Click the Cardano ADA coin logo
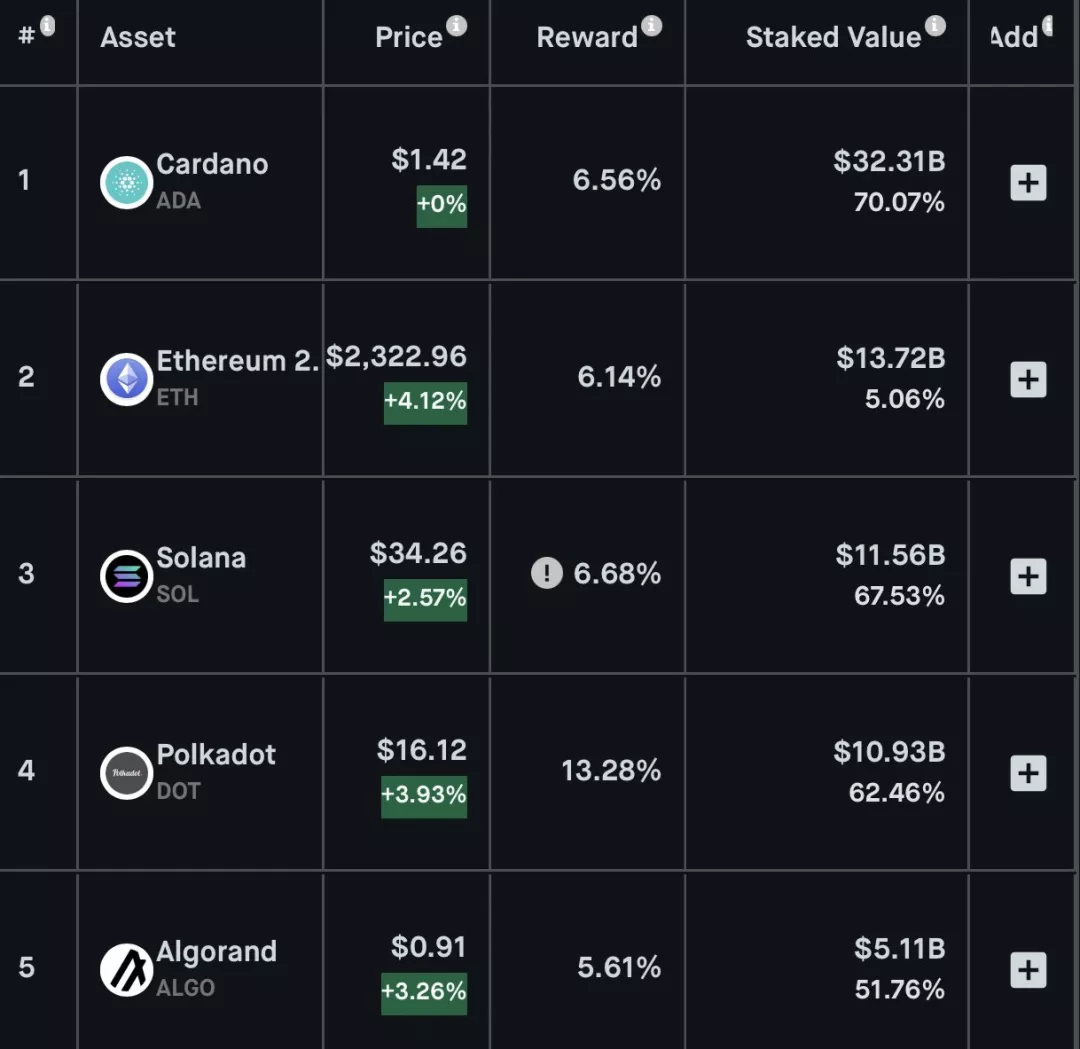 [126, 183]
